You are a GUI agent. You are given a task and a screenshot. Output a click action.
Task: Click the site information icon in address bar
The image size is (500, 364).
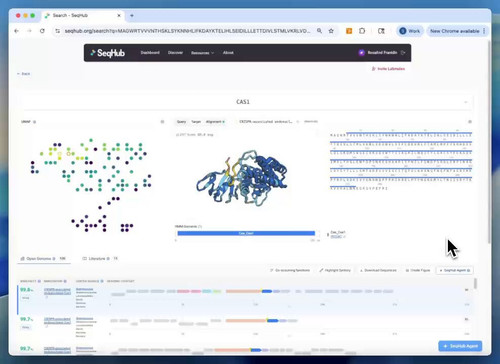point(58,31)
